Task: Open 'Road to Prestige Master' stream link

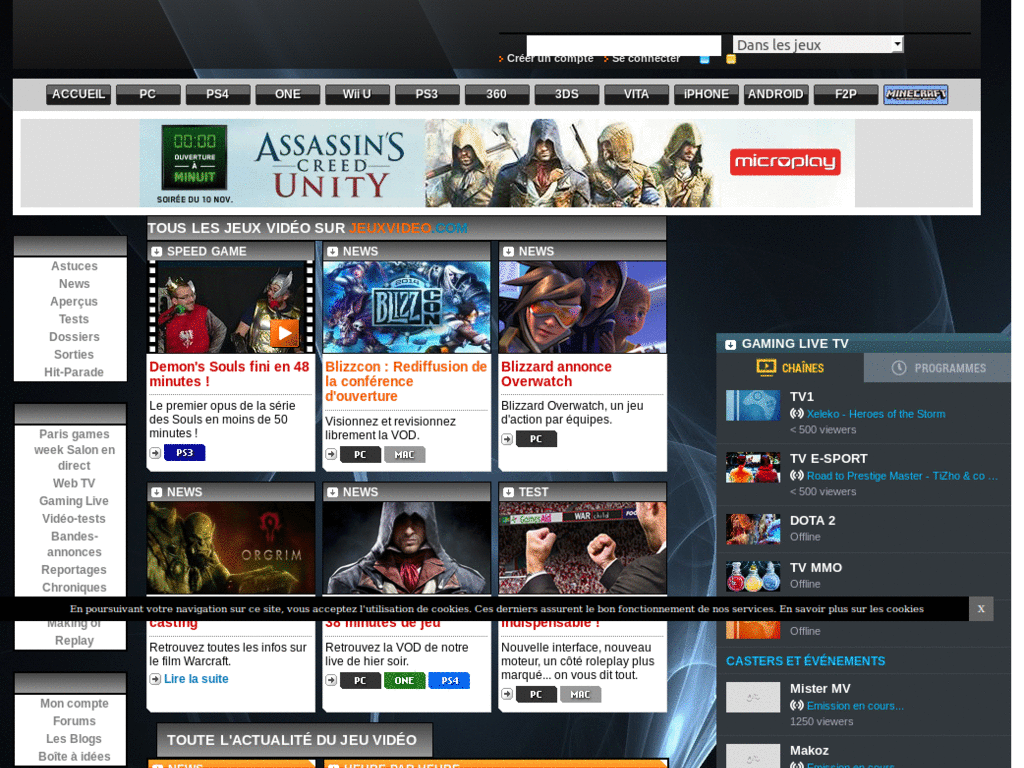Action: [x=903, y=476]
